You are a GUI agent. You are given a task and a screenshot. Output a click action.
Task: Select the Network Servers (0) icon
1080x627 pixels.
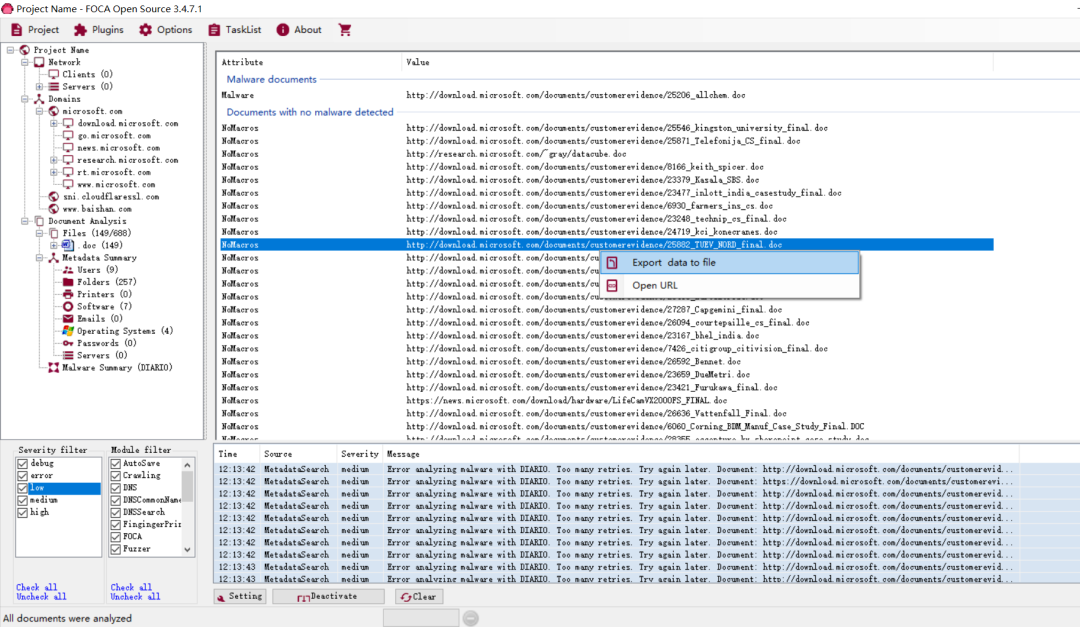tap(54, 87)
